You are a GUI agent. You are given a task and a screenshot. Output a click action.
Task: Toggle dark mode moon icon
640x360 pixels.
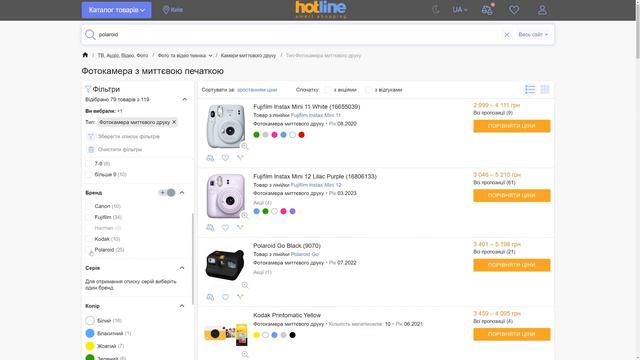click(x=436, y=10)
